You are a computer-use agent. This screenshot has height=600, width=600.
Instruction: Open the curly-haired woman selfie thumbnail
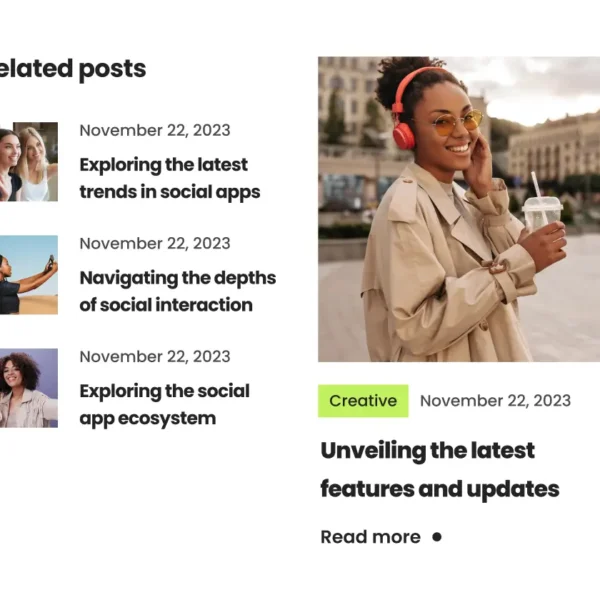click(x=29, y=388)
